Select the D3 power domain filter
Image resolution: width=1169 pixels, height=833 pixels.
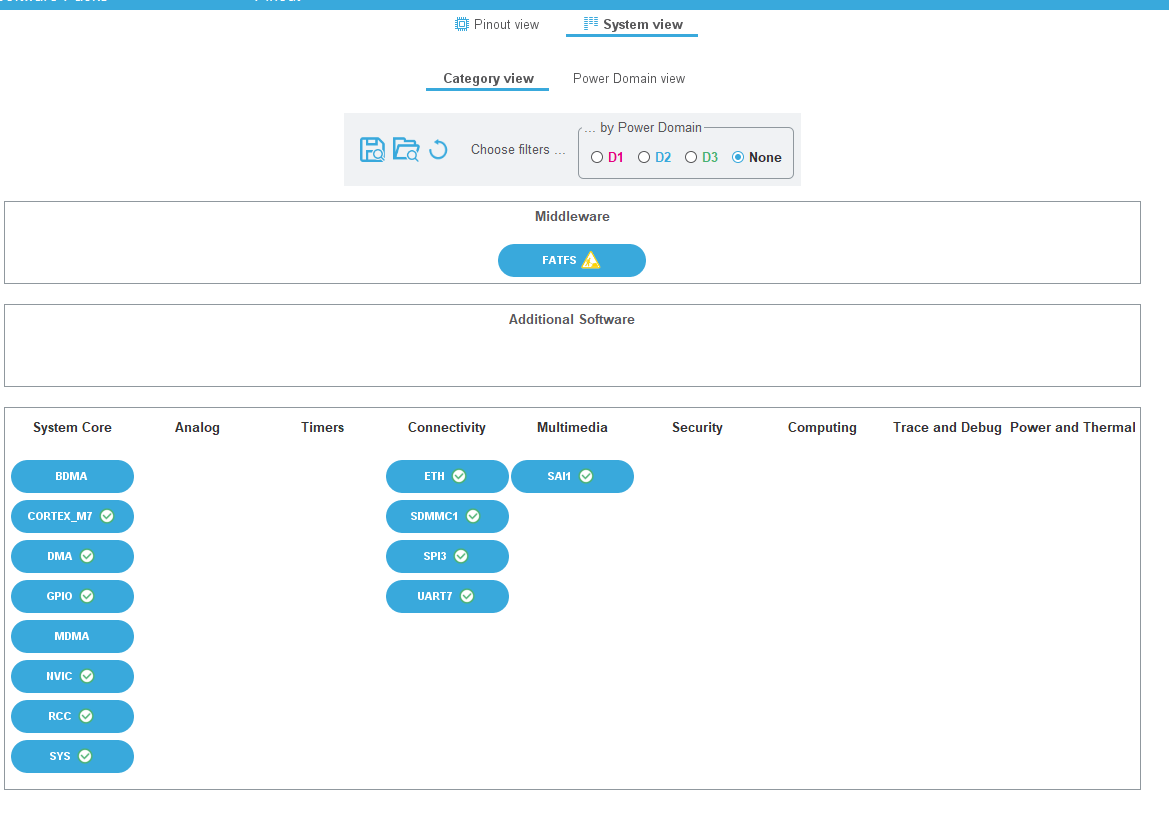click(x=691, y=157)
